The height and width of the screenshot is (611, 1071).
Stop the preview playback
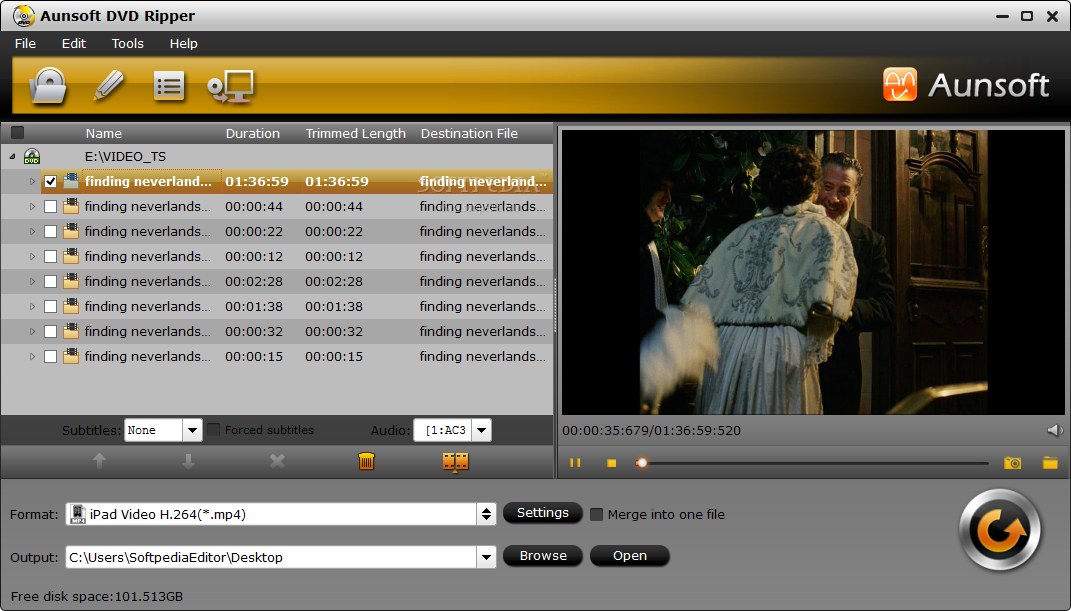[x=611, y=463]
